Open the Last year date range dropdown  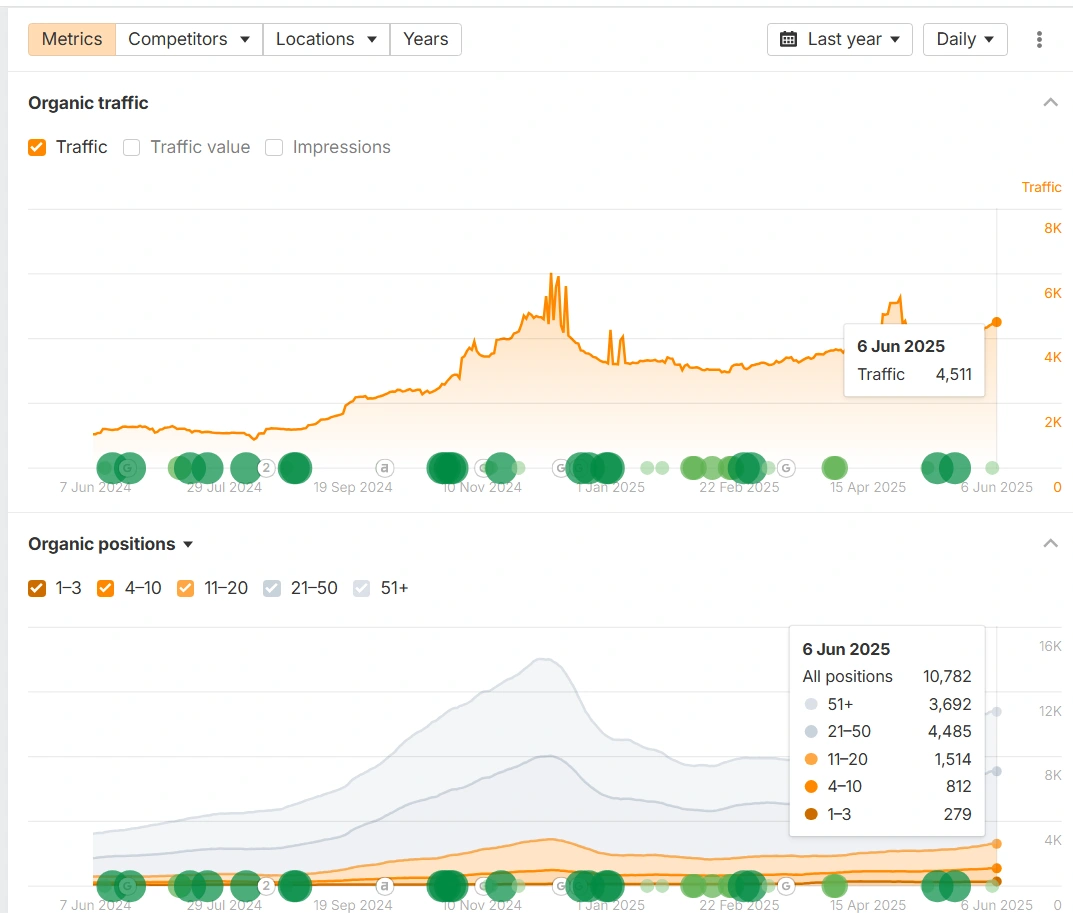840,39
